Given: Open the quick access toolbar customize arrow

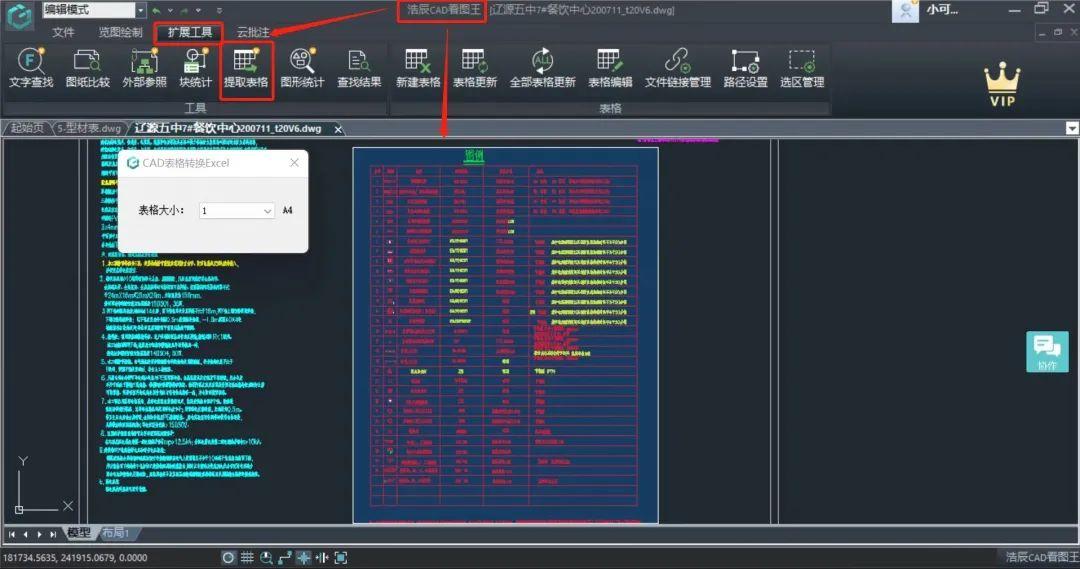Looking at the screenshot, I should tap(219, 10).
